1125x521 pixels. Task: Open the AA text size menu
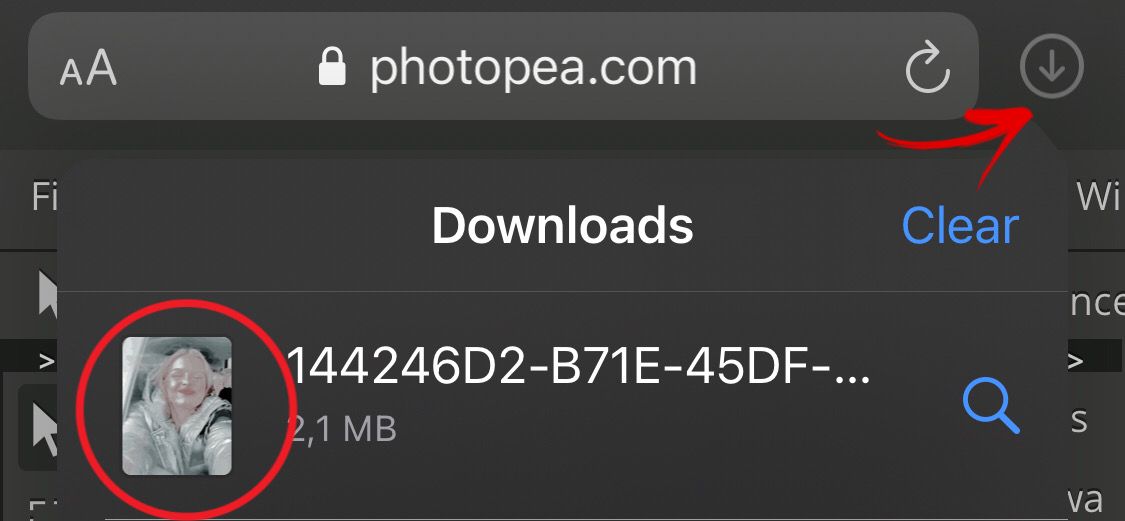88,69
